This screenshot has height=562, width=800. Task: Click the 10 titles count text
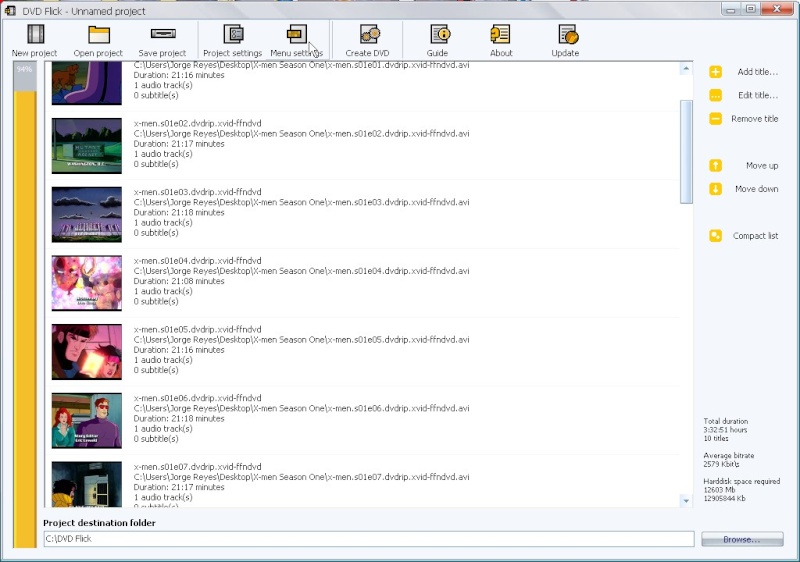tap(716, 439)
